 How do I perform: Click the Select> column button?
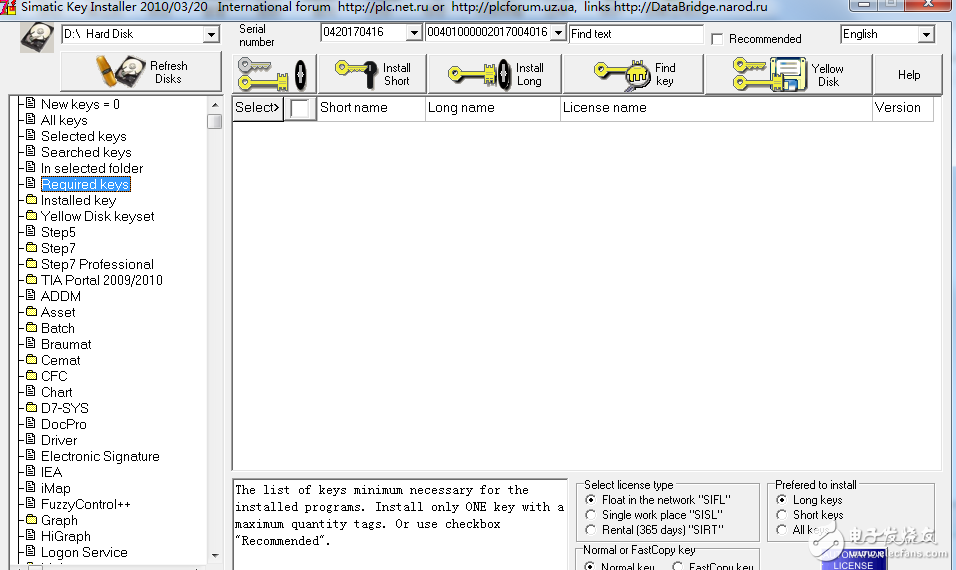pos(257,108)
